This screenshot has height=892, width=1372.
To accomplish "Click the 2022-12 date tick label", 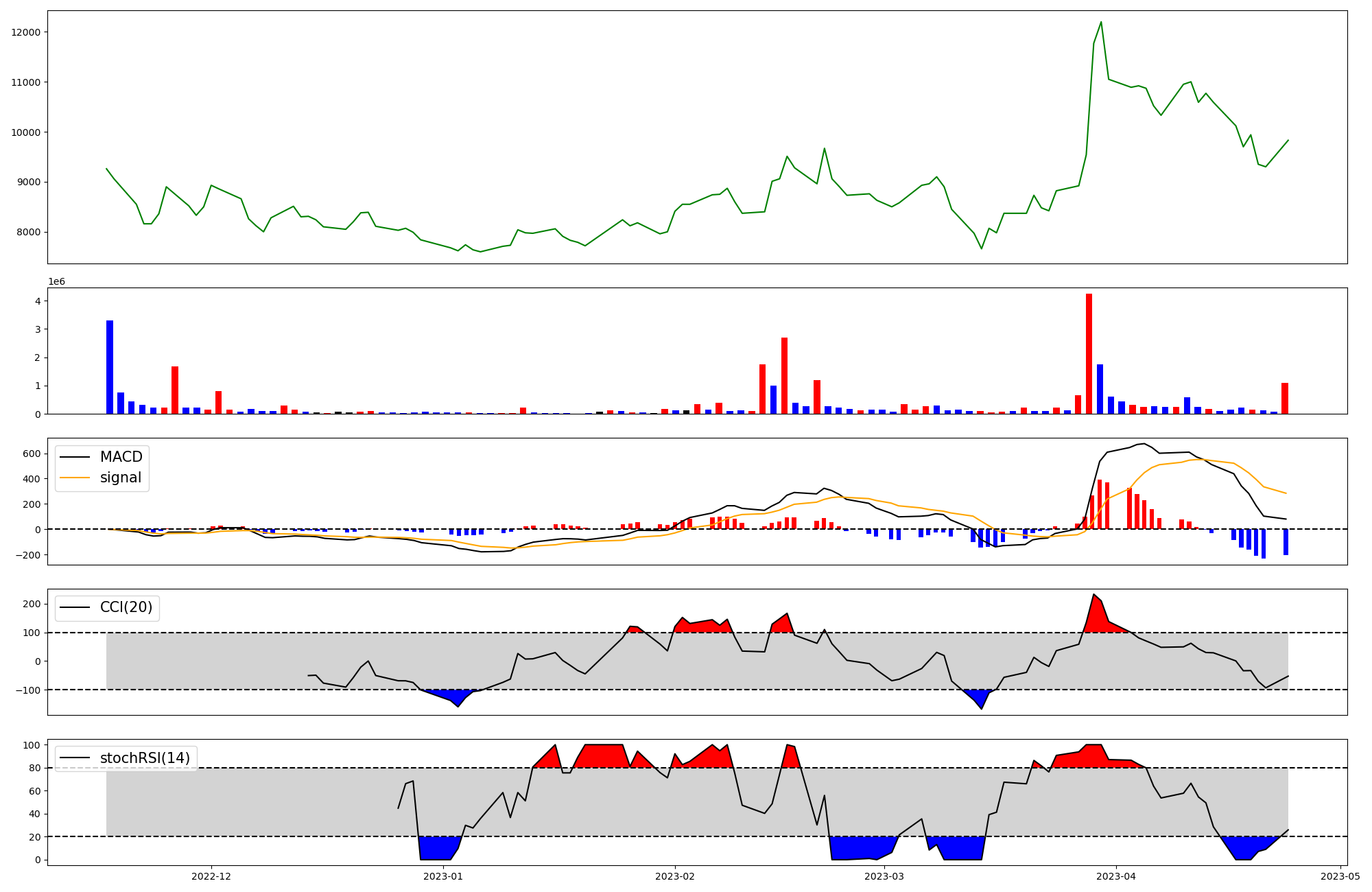I will tap(211, 876).
